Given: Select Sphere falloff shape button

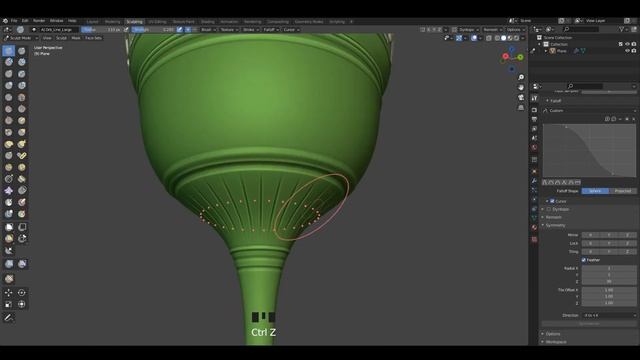Looking at the screenshot, I should pos(595,191).
